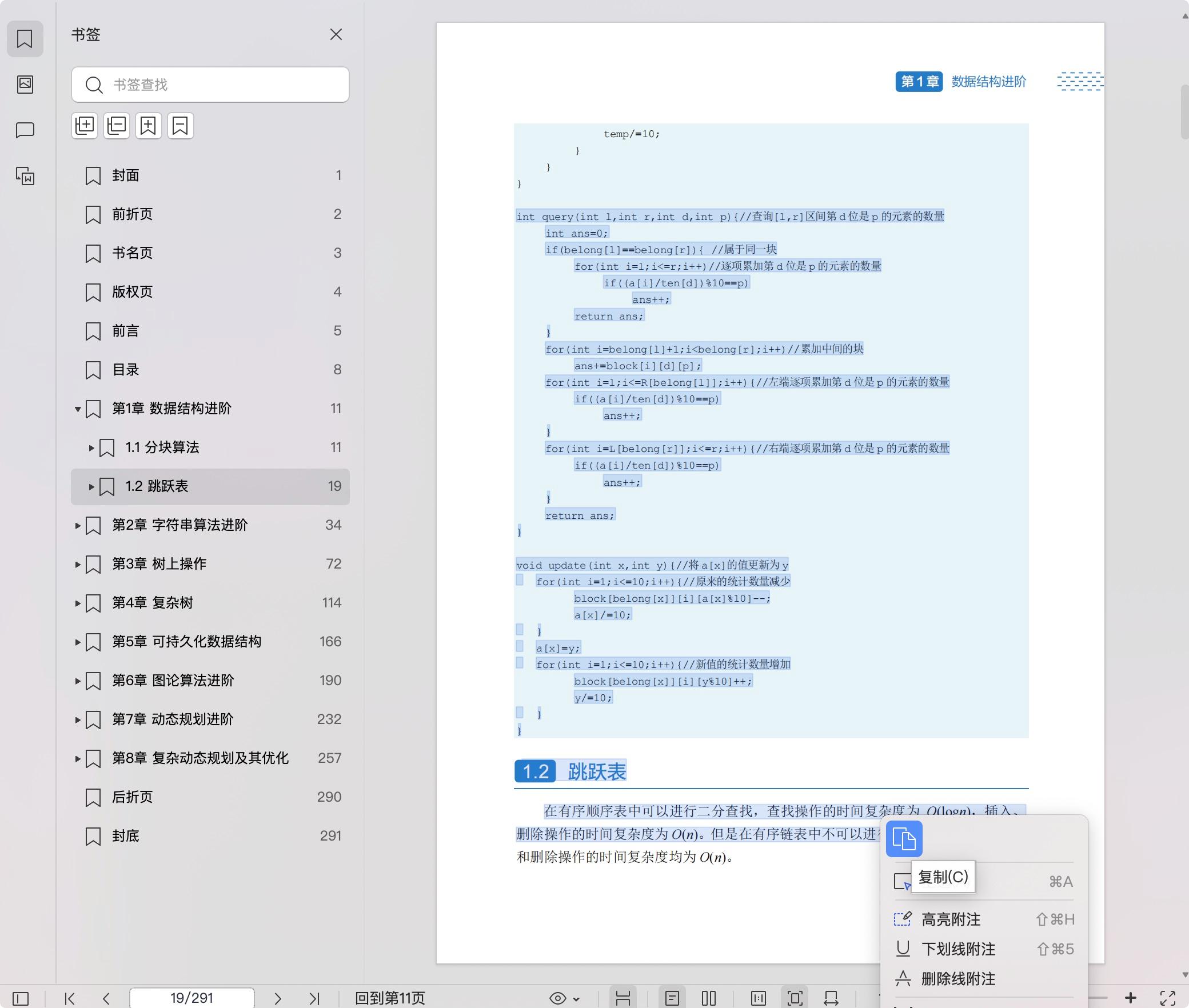Expand the 1.2 跳跃表 bookmark

pyautogui.click(x=91, y=486)
